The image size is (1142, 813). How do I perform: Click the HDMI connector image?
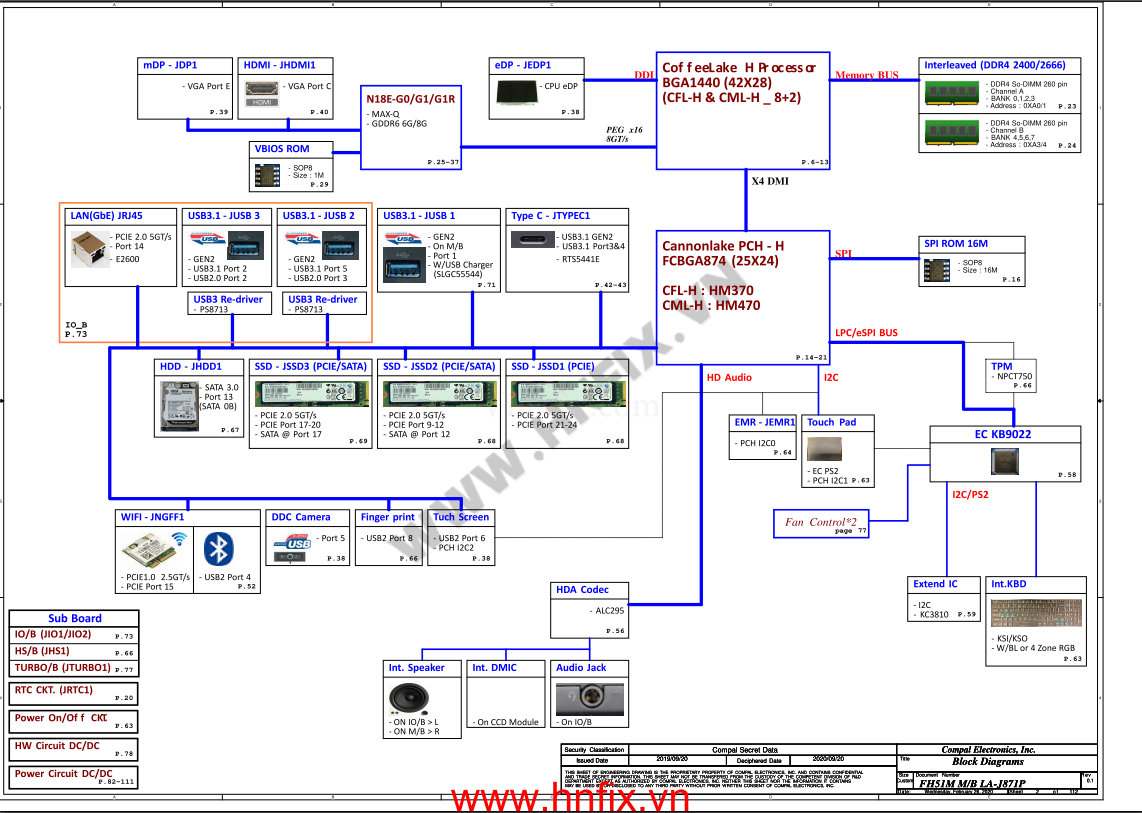click(x=262, y=92)
